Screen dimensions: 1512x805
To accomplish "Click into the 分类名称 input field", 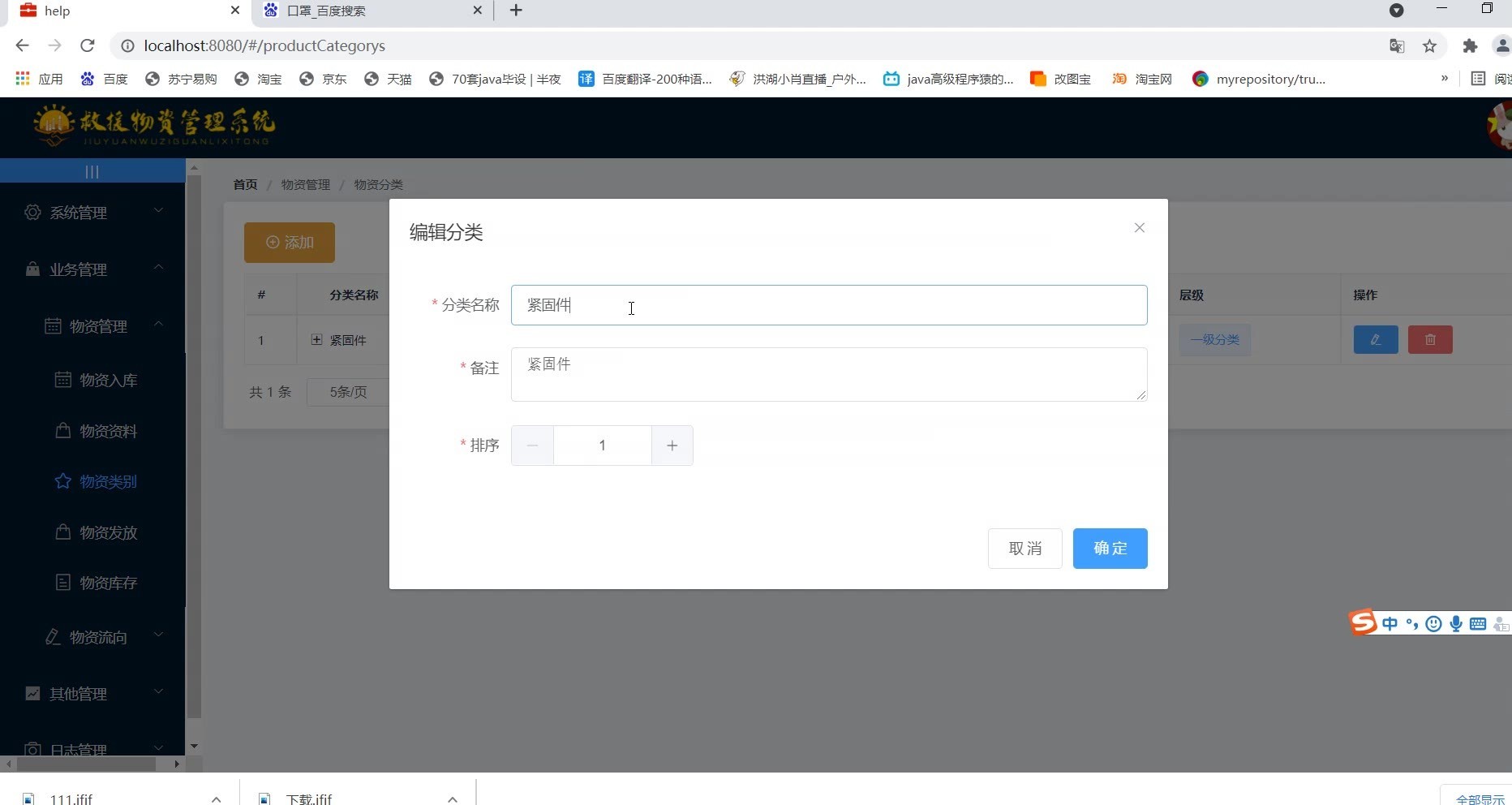I will tap(829, 305).
